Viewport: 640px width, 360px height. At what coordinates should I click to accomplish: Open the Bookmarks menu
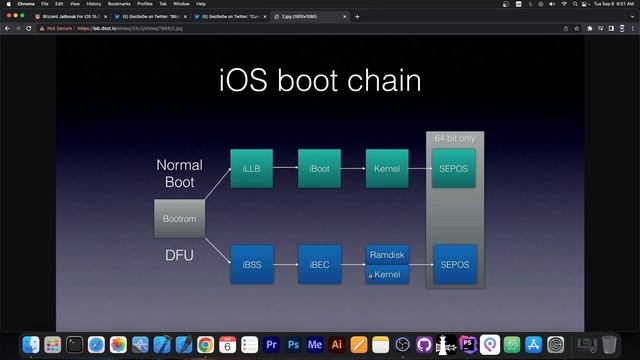coord(119,4)
